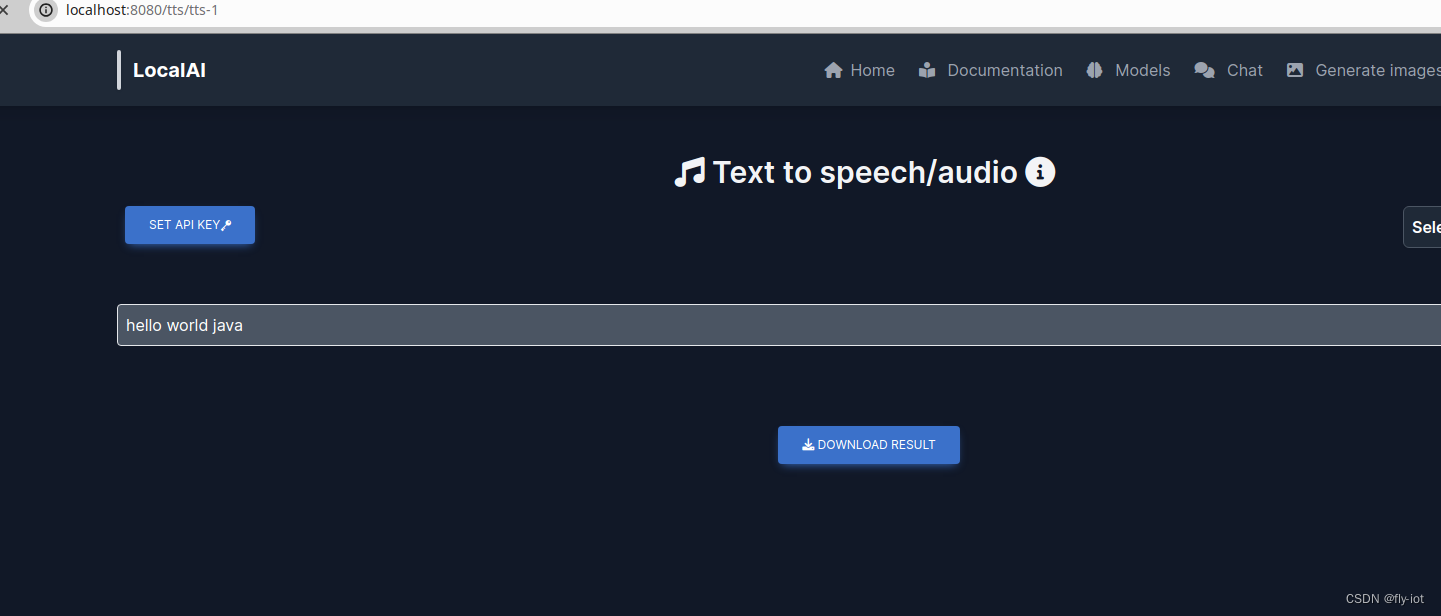Open the Home page link
Image resolution: width=1441 pixels, height=616 pixels.
point(859,70)
